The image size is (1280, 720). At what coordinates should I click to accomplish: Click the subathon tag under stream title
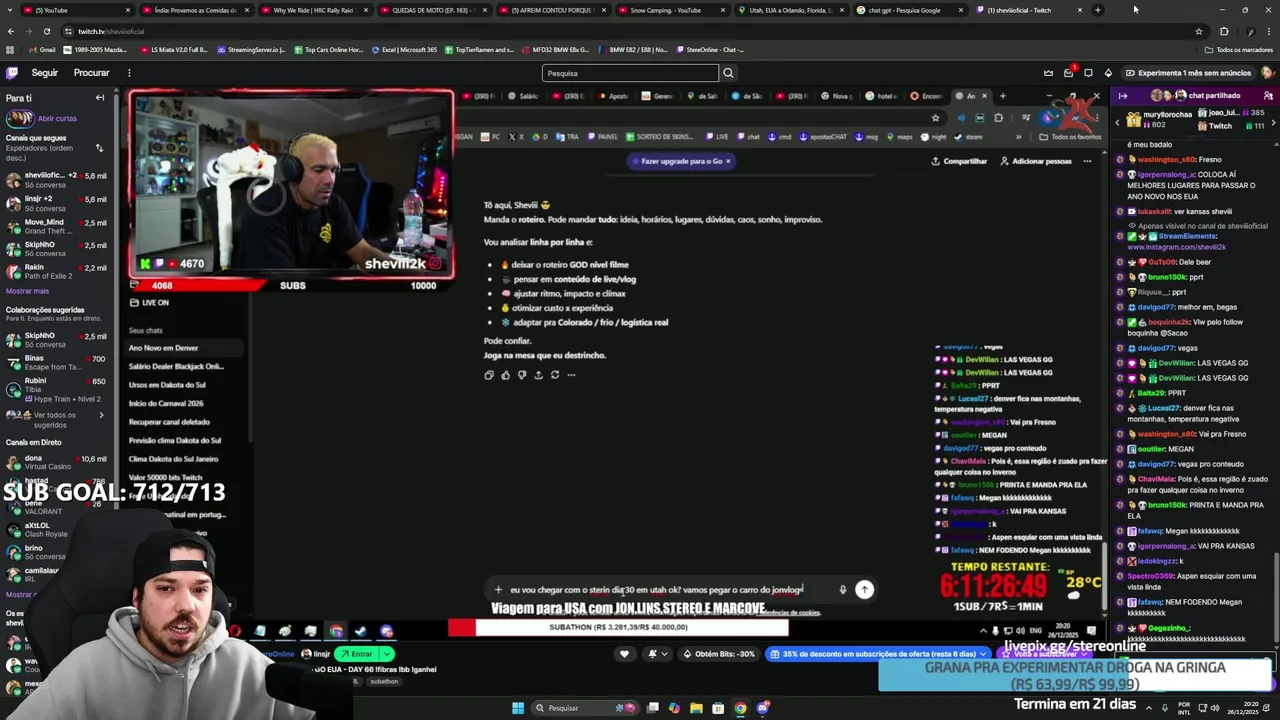384,681
